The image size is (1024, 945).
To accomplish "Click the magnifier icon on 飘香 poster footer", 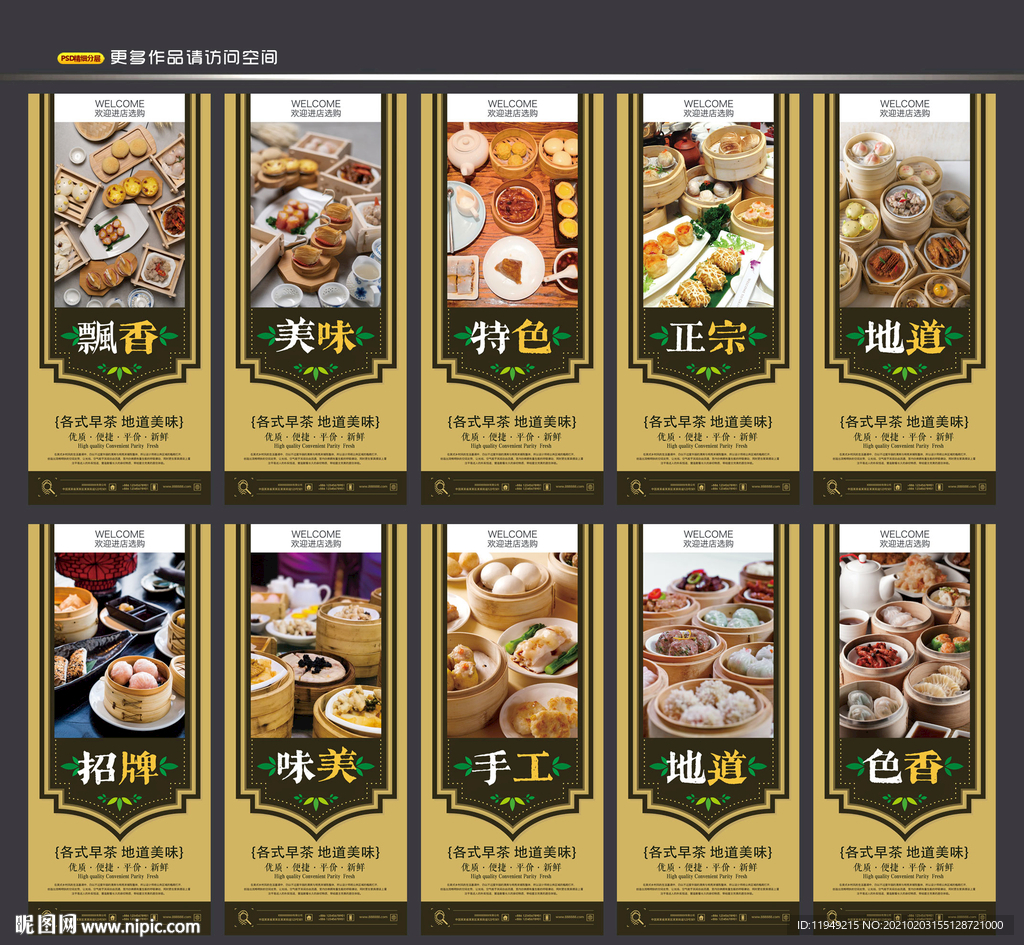I will 48,487.
